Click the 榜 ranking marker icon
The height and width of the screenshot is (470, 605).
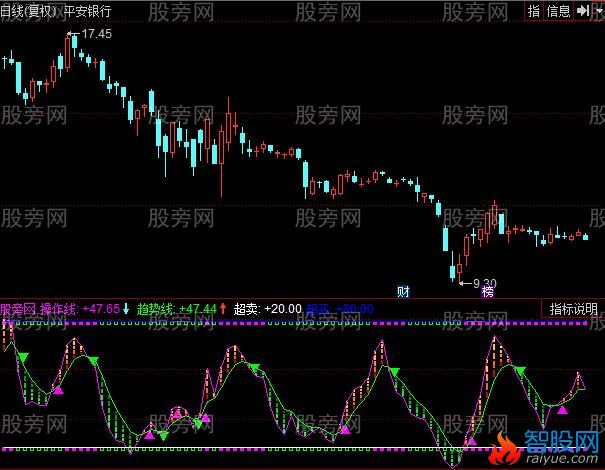[487, 291]
